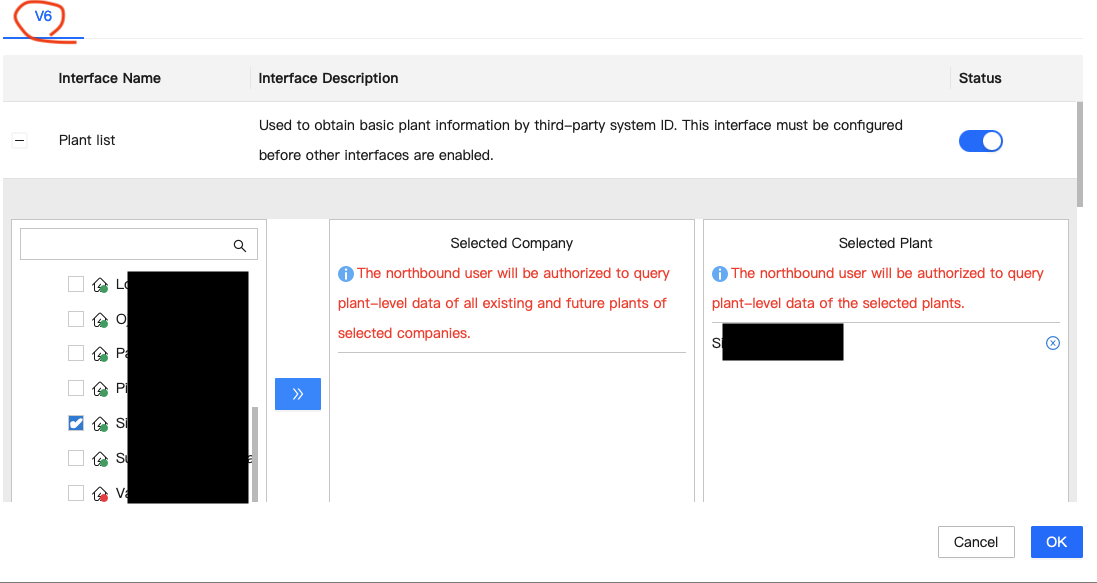The height and width of the screenshot is (583, 1097).
Task: Click the plant icon beside the checked row
Action: point(100,424)
